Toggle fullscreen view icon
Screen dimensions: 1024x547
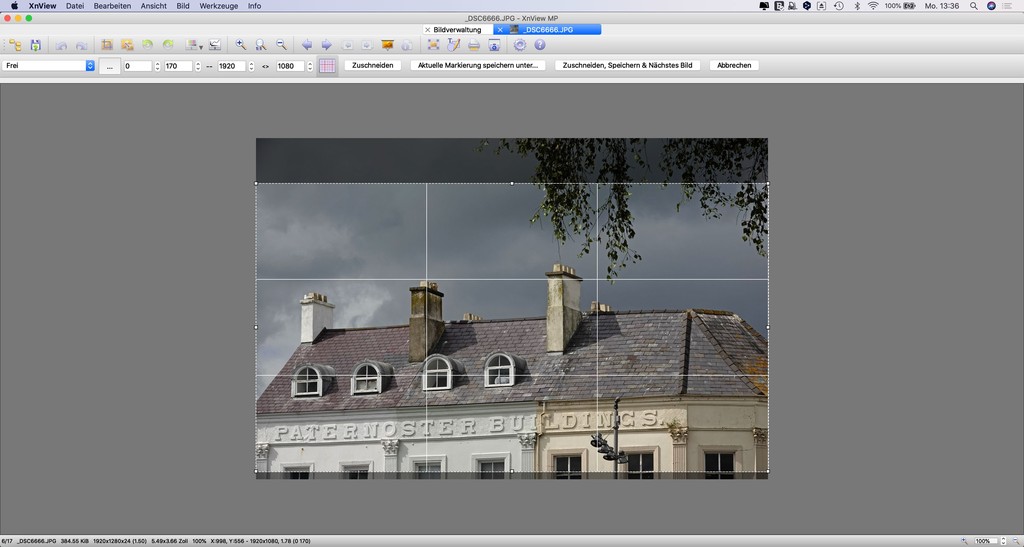434,45
